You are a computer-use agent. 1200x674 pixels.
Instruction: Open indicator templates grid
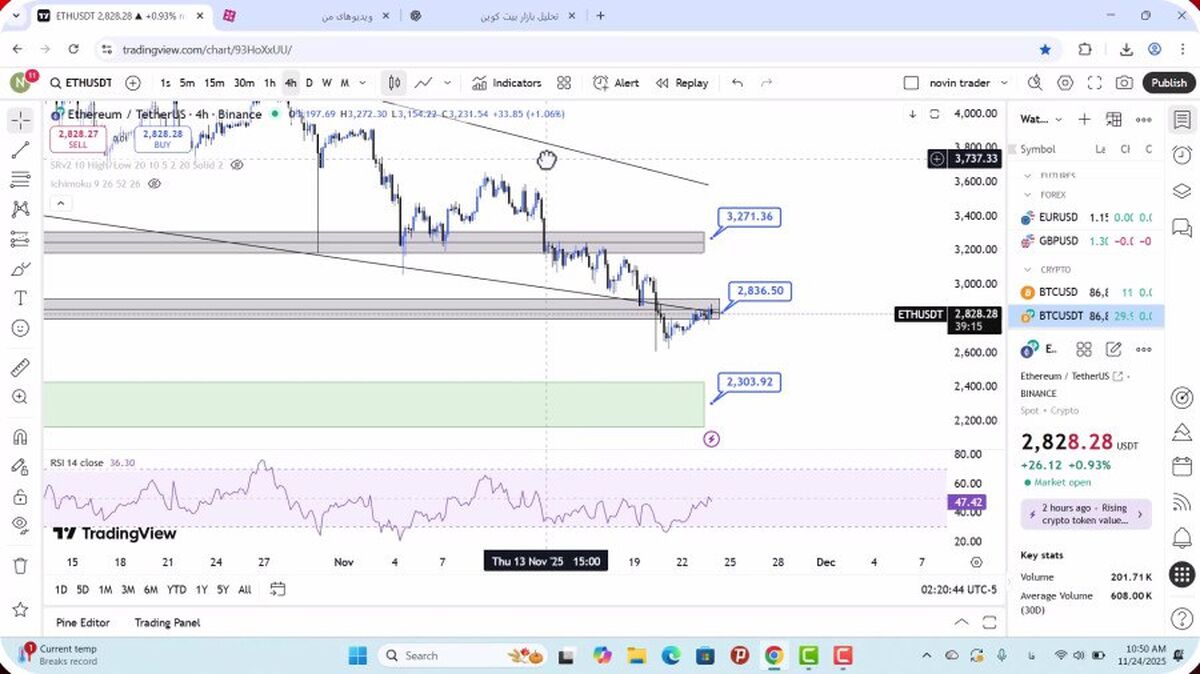564,83
